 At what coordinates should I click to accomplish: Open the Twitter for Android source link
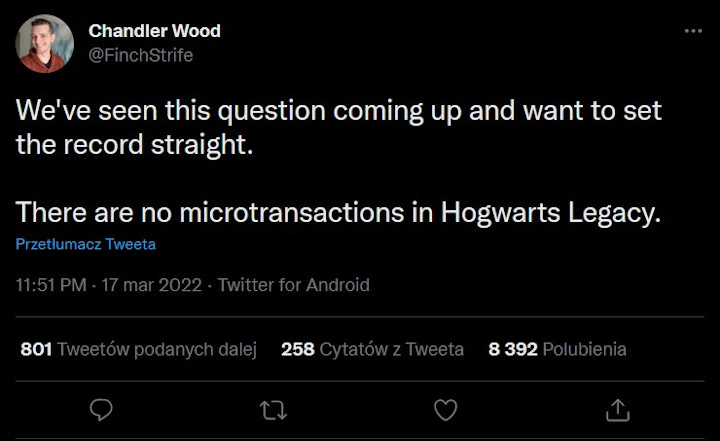(293, 285)
